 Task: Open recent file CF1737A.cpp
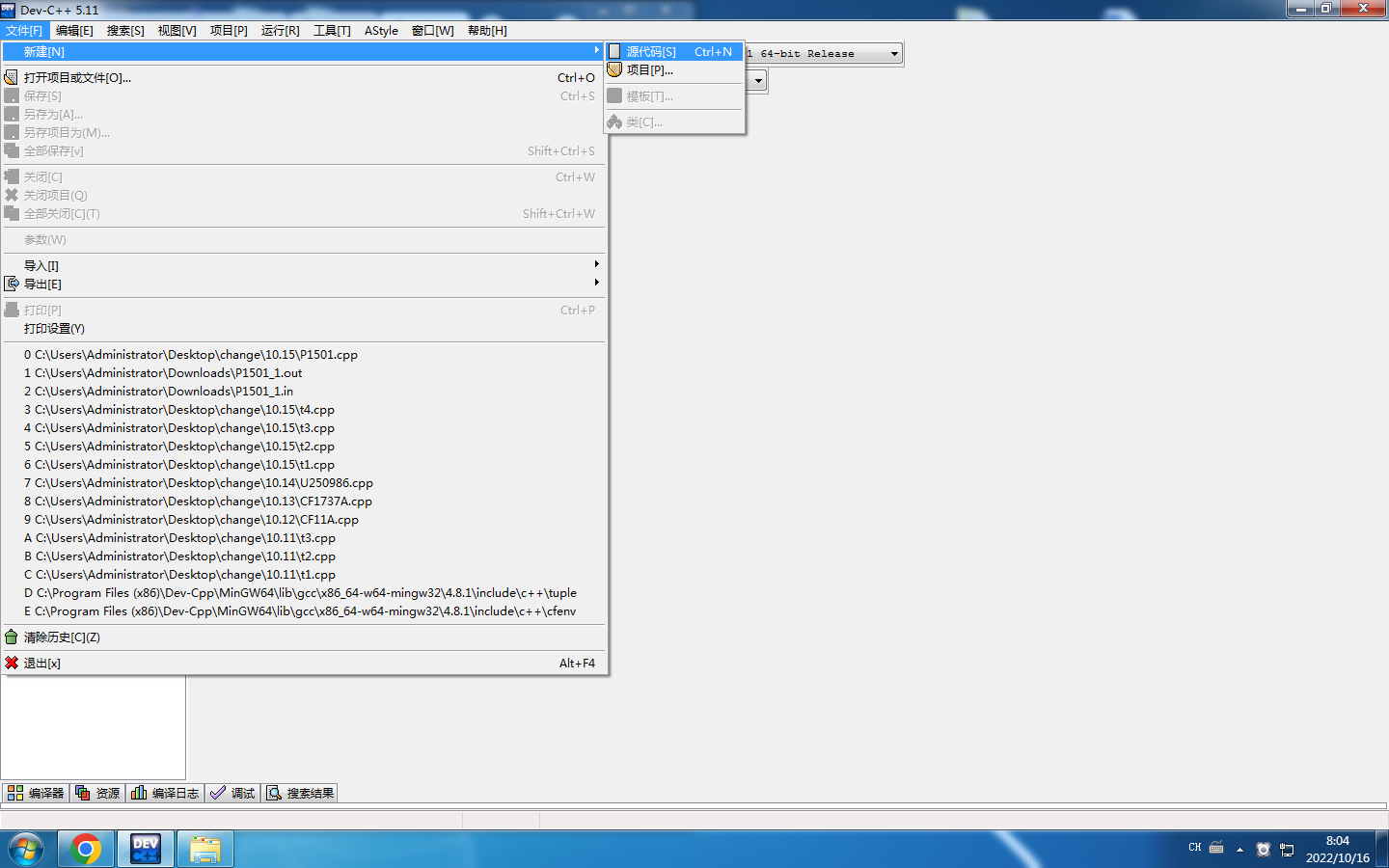(303, 502)
